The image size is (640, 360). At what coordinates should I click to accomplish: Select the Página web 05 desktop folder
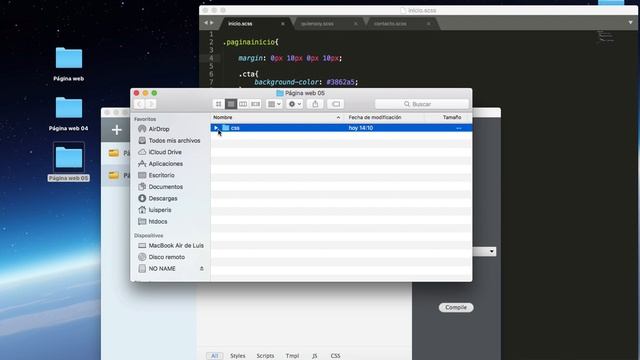[x=69, y=162]
